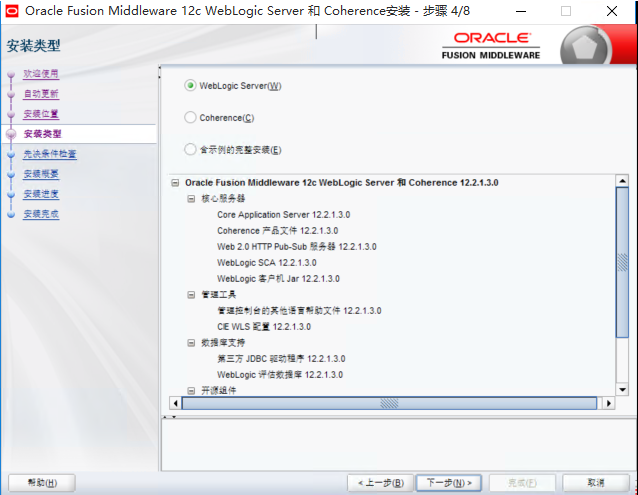Select WebLogic SCA 12.2.1.3.0 row
This screenshot has width=638, height=495.
point(267,262)
